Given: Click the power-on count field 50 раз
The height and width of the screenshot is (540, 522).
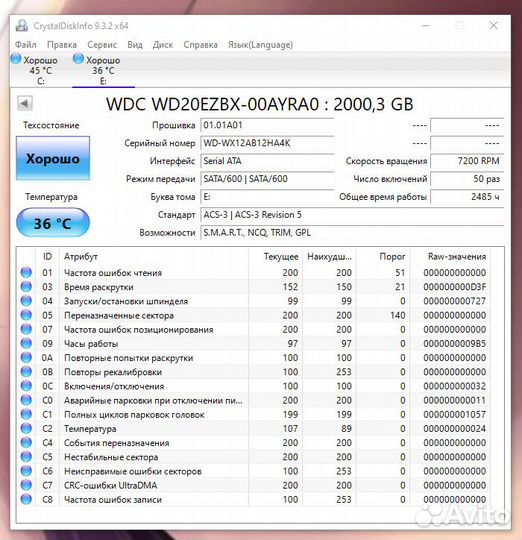Looking at the screenshot, I should click(467, 179).
